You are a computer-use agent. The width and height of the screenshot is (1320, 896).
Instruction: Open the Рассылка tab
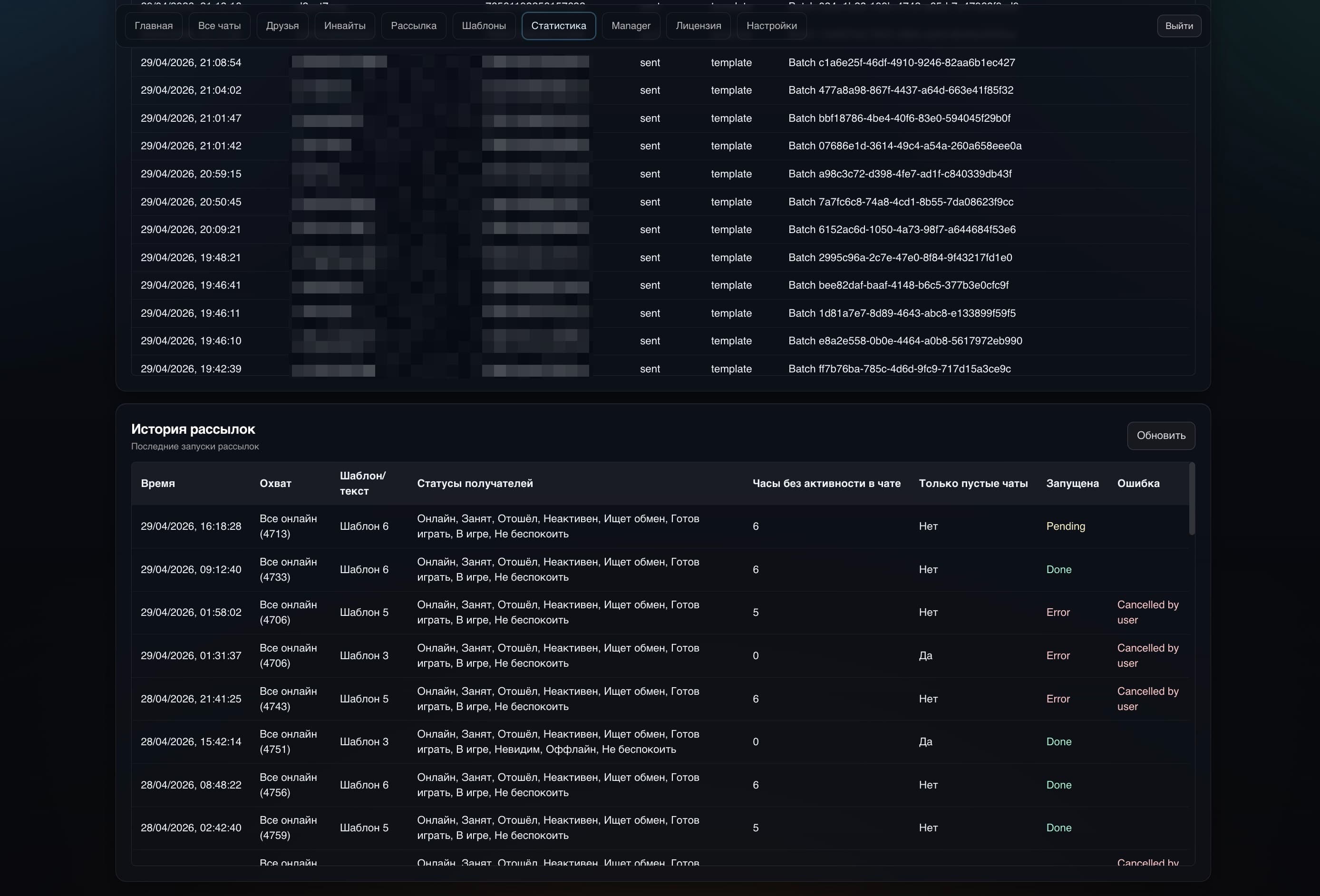tap(414, 26)
